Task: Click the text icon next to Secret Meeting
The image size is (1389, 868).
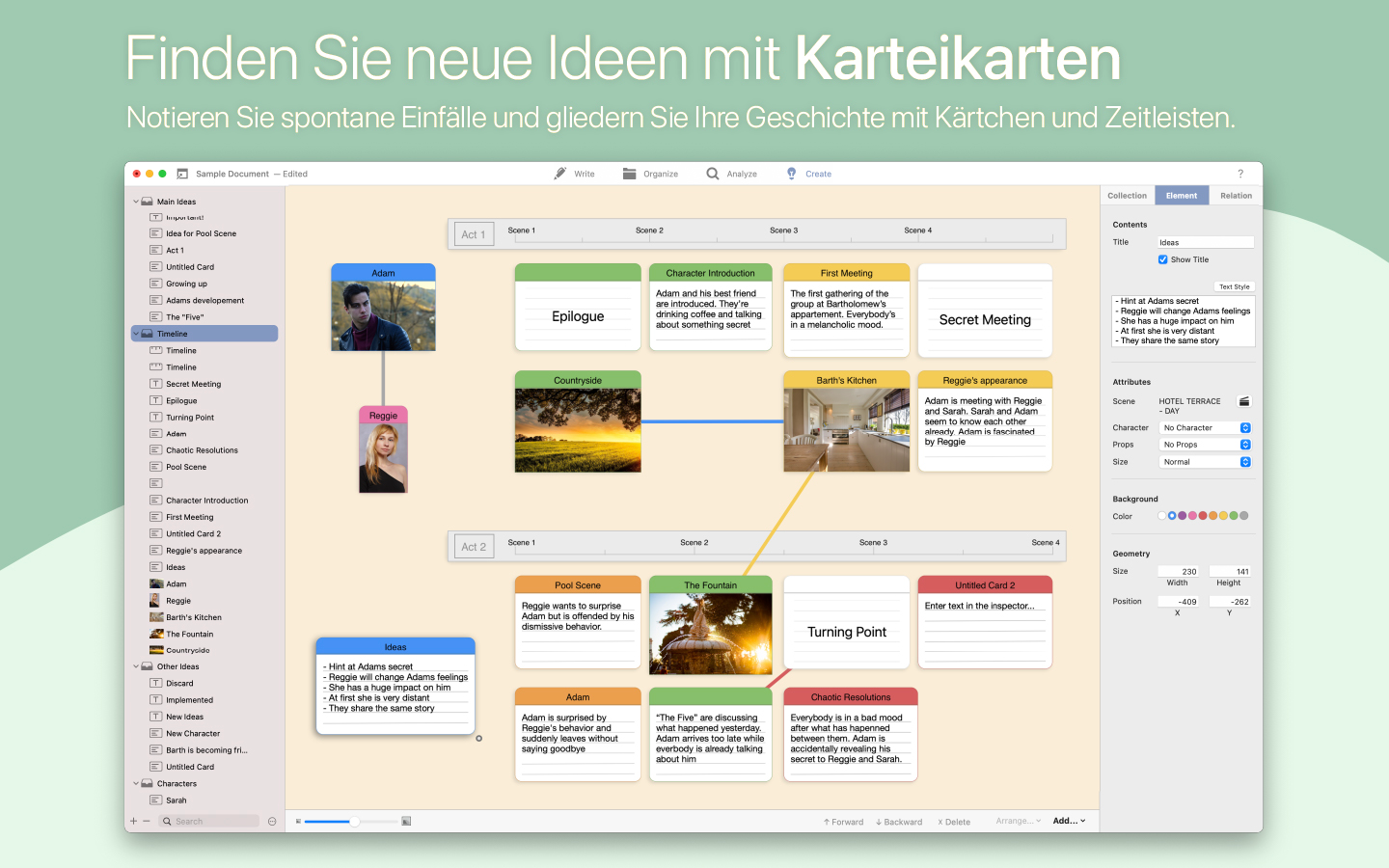Action: coord(155,384)
